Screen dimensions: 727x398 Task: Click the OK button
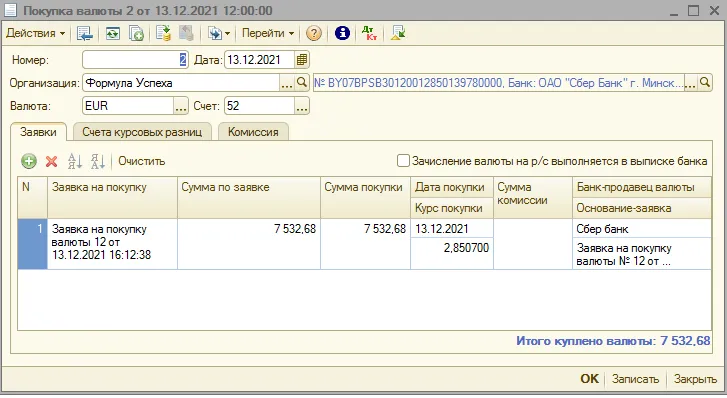click(x=589, y=379)
